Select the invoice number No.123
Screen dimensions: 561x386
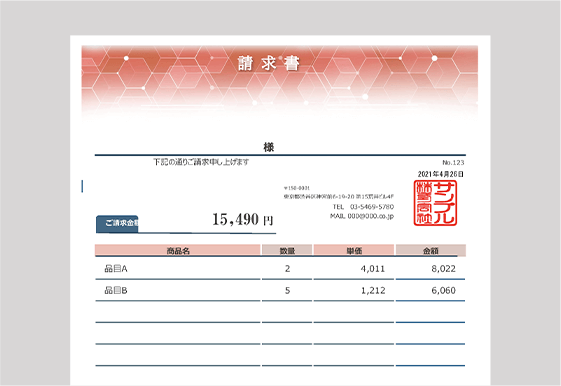pos(453,162)
